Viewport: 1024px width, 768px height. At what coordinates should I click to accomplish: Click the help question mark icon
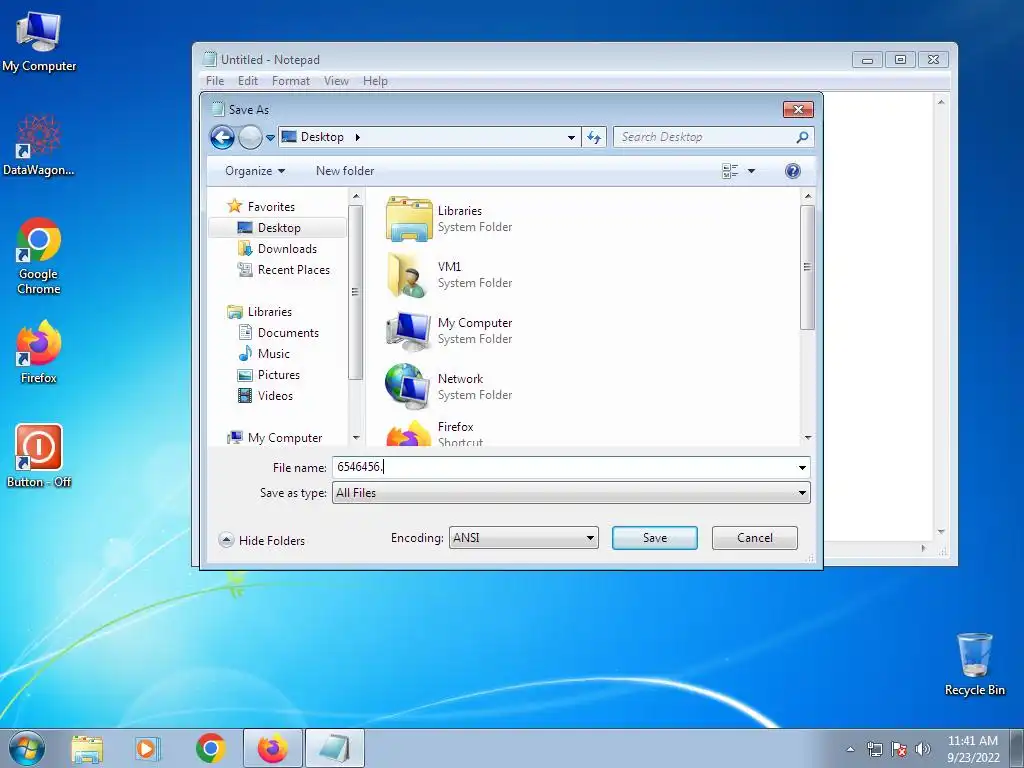(x=792, y=171)
